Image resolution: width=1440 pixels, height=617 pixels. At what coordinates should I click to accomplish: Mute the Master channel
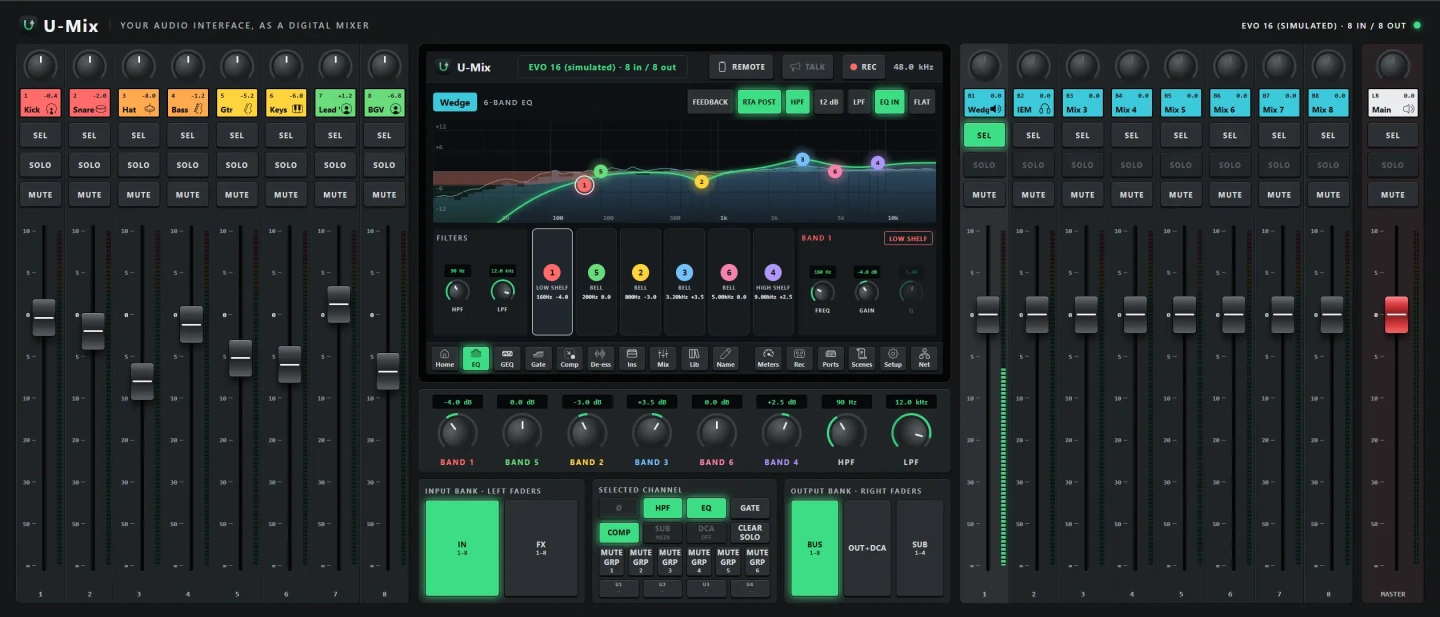(1393, 195)
